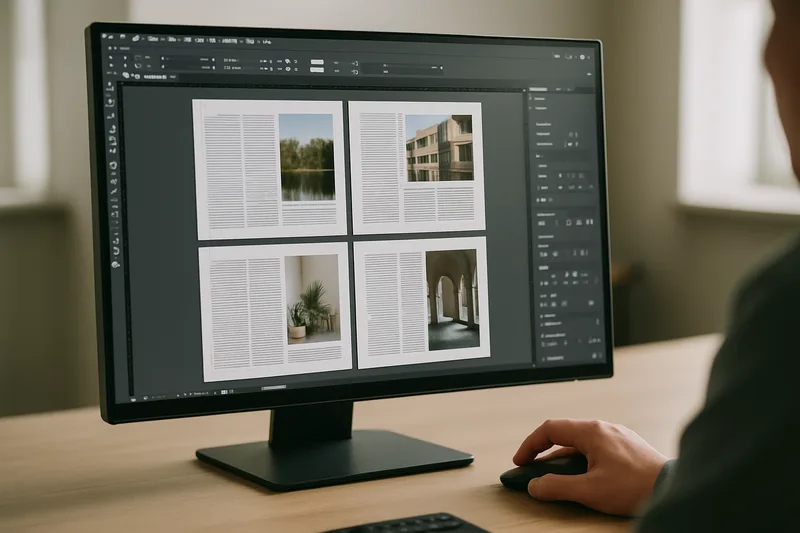
Task: Click the round icon at the top-right of the app bar
Action: 582,58
